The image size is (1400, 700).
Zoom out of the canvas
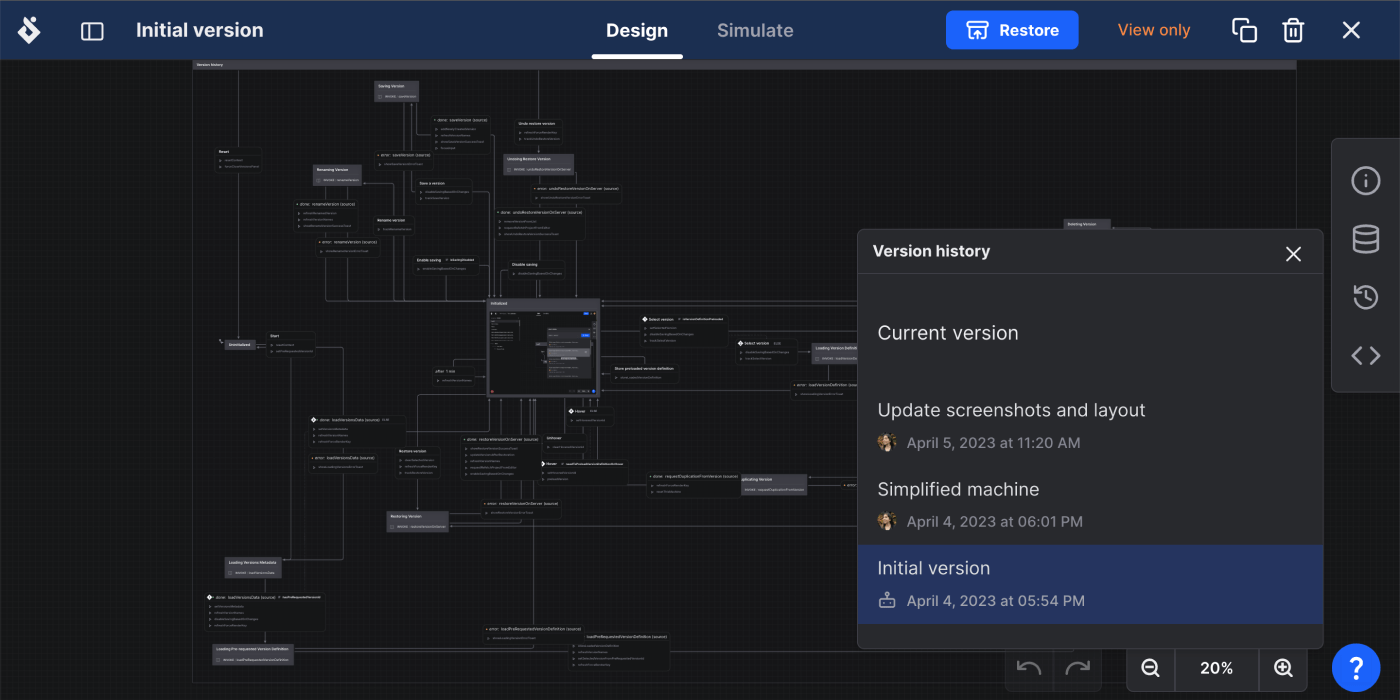pyautogui.click(x=1150, y=668)
